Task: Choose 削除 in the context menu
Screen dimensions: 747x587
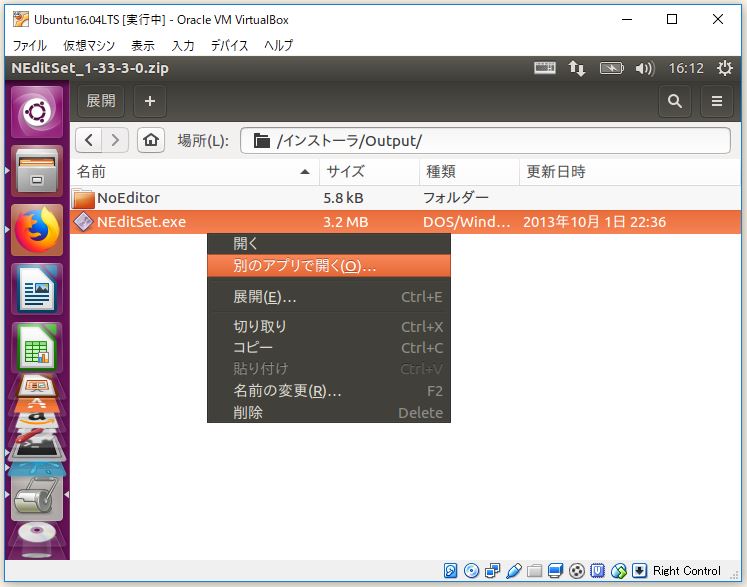Action: tap(329, 412)
